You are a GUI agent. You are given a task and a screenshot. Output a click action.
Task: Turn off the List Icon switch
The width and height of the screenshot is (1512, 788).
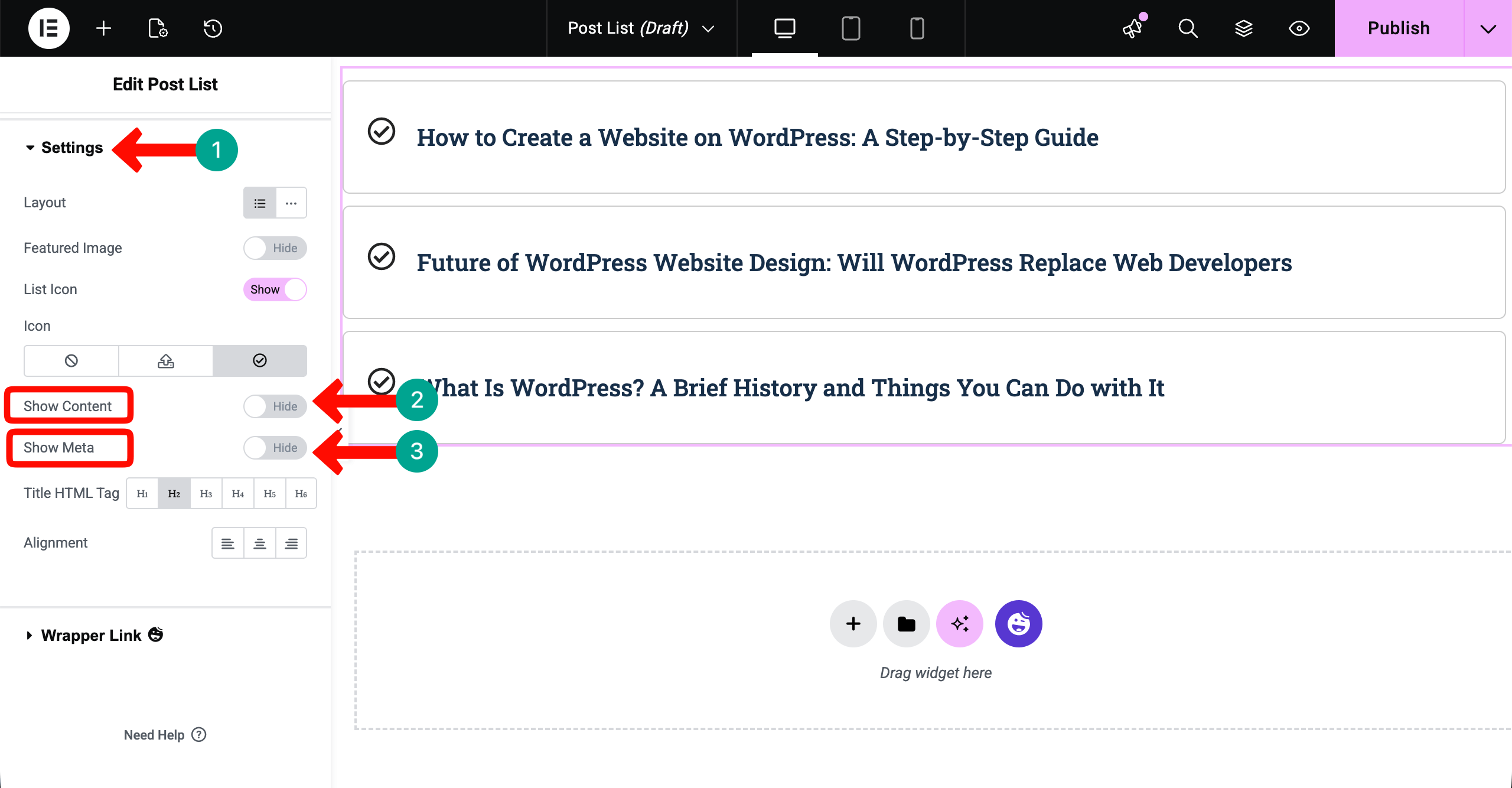275,289
